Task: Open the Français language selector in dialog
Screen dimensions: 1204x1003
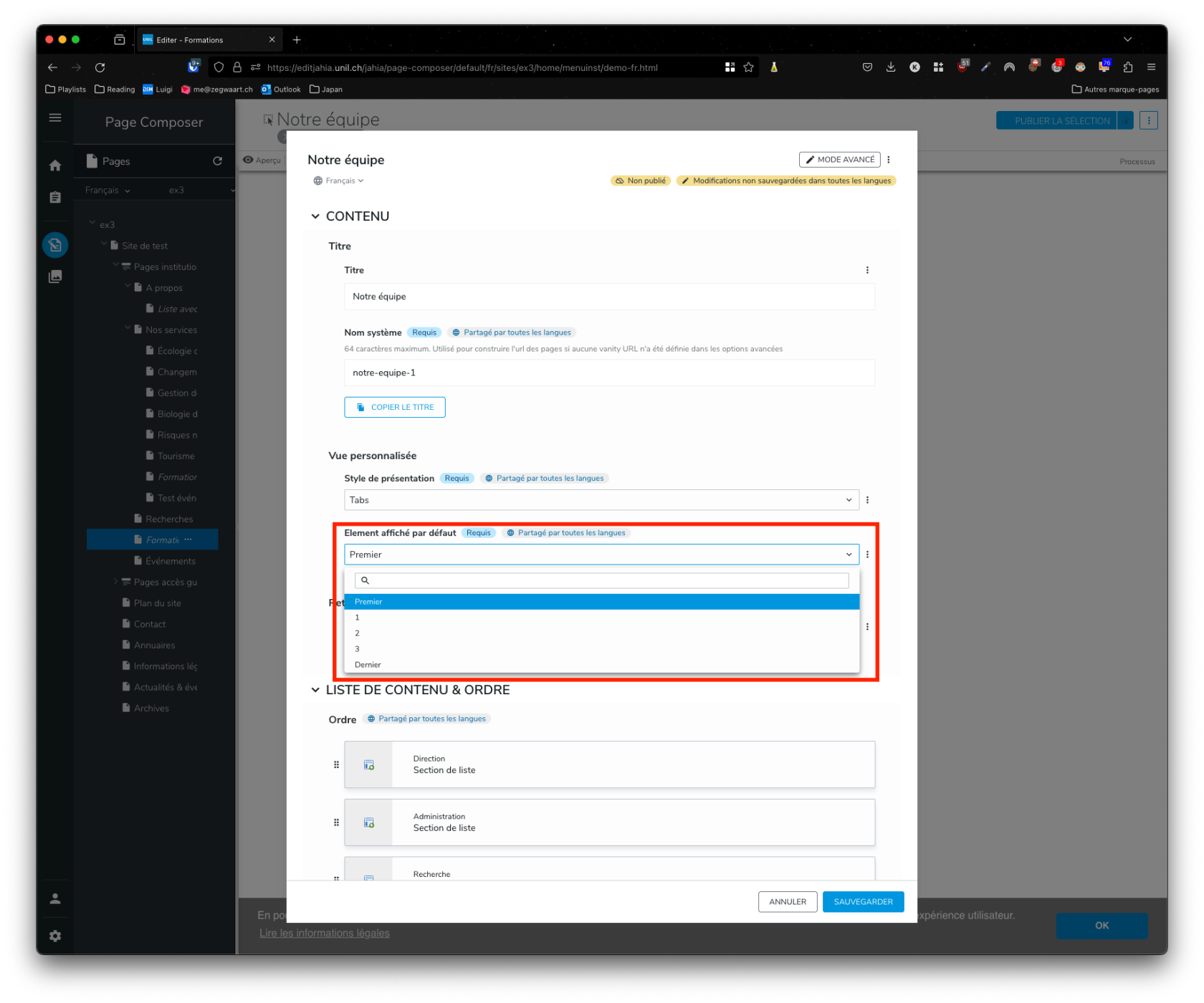Action: pos(339,181)
